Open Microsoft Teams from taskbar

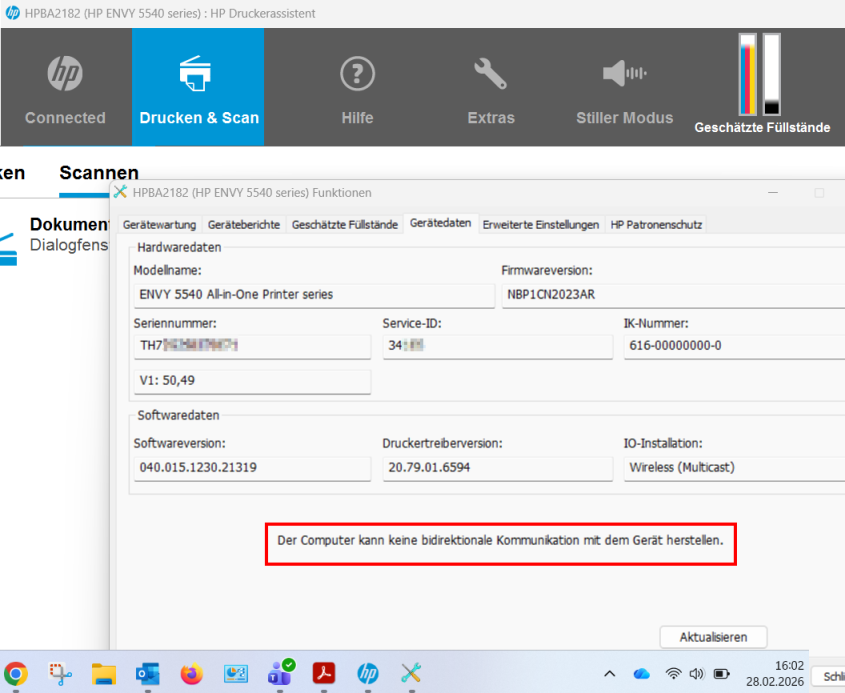click(x=280, y=673)
